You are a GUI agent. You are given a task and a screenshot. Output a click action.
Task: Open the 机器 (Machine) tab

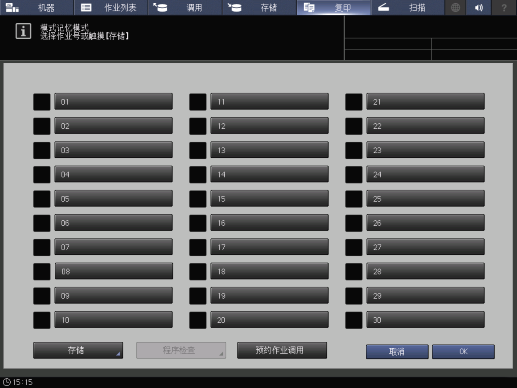[x=37, y=7]
